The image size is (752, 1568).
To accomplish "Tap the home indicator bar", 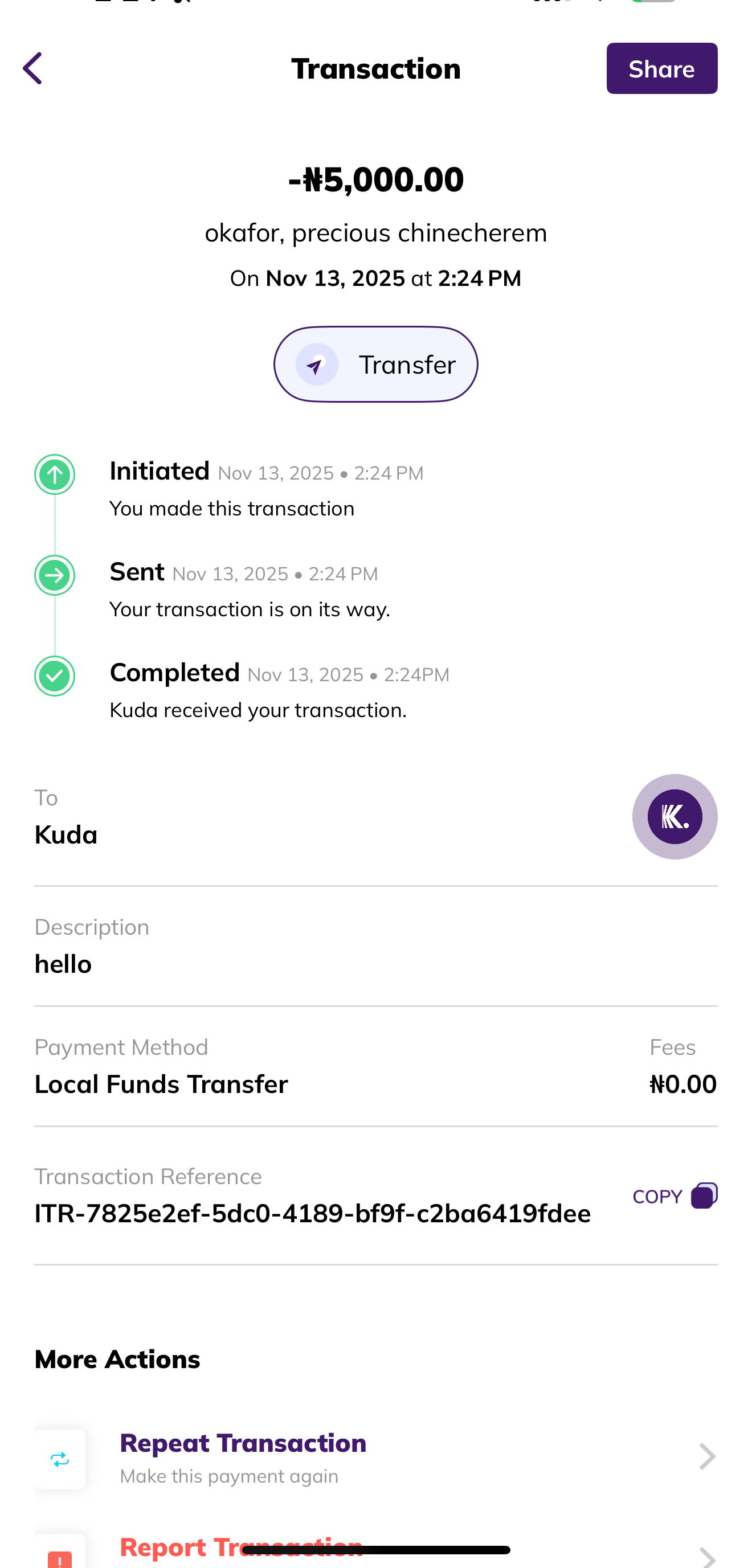I will pos(375,1550).
